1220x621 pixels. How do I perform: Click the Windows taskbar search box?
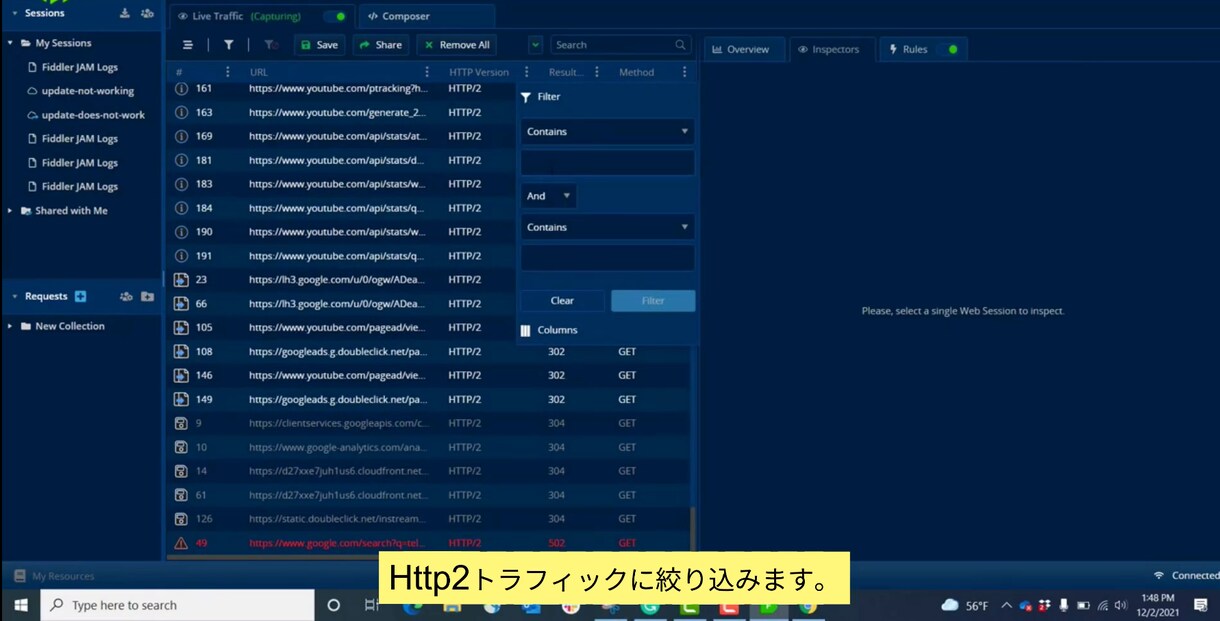click(x=177, y=605)
